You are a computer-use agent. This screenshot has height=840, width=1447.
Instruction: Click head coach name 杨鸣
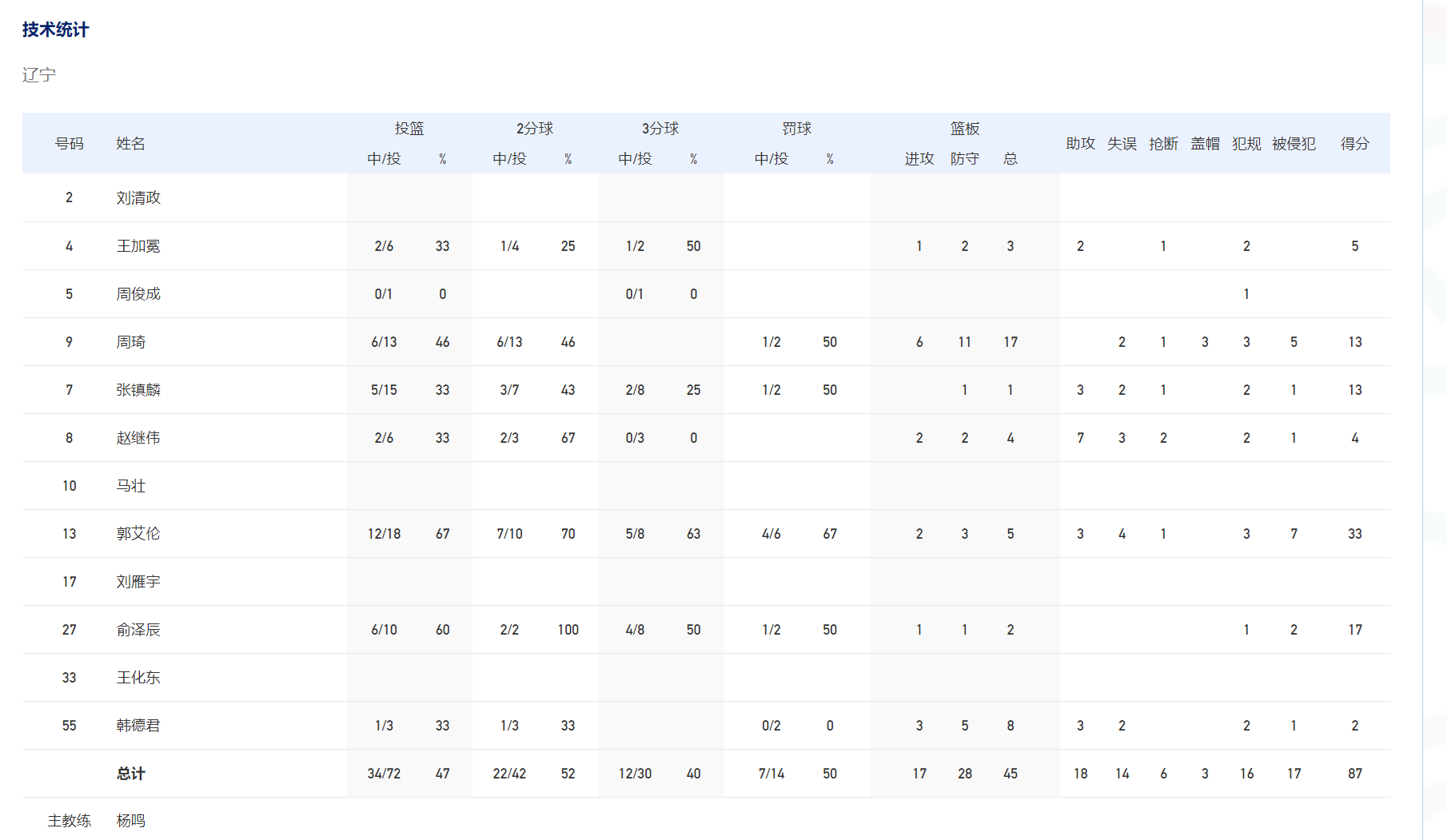[x=130, y=821]
